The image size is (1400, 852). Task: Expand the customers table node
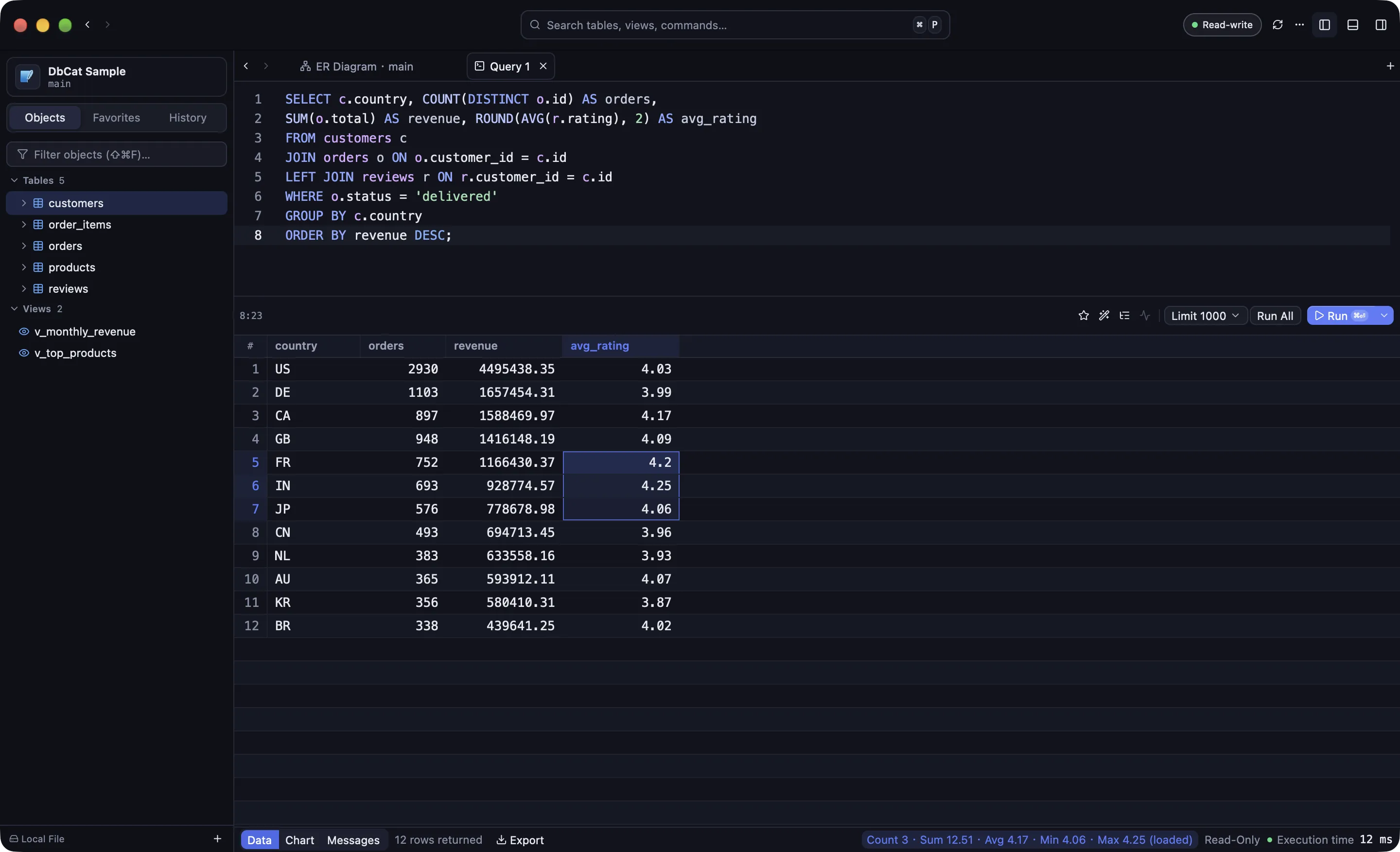point(24,203)
